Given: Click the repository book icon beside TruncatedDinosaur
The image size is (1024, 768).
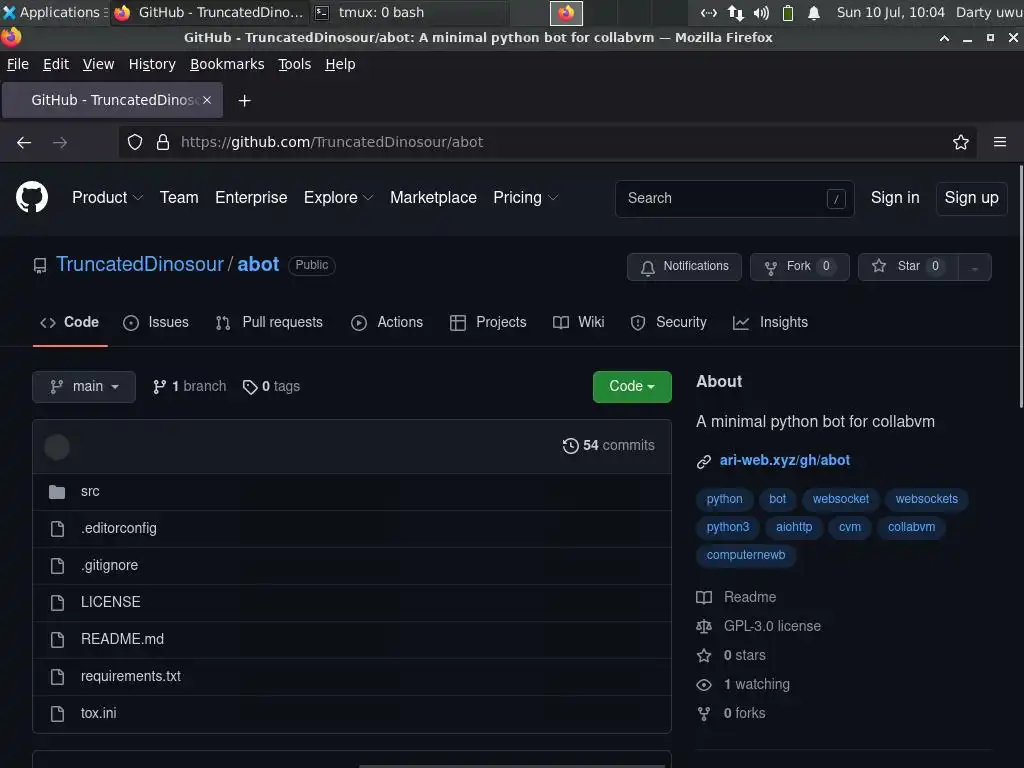Looking at the screenshot, I should tap(40, 265).
